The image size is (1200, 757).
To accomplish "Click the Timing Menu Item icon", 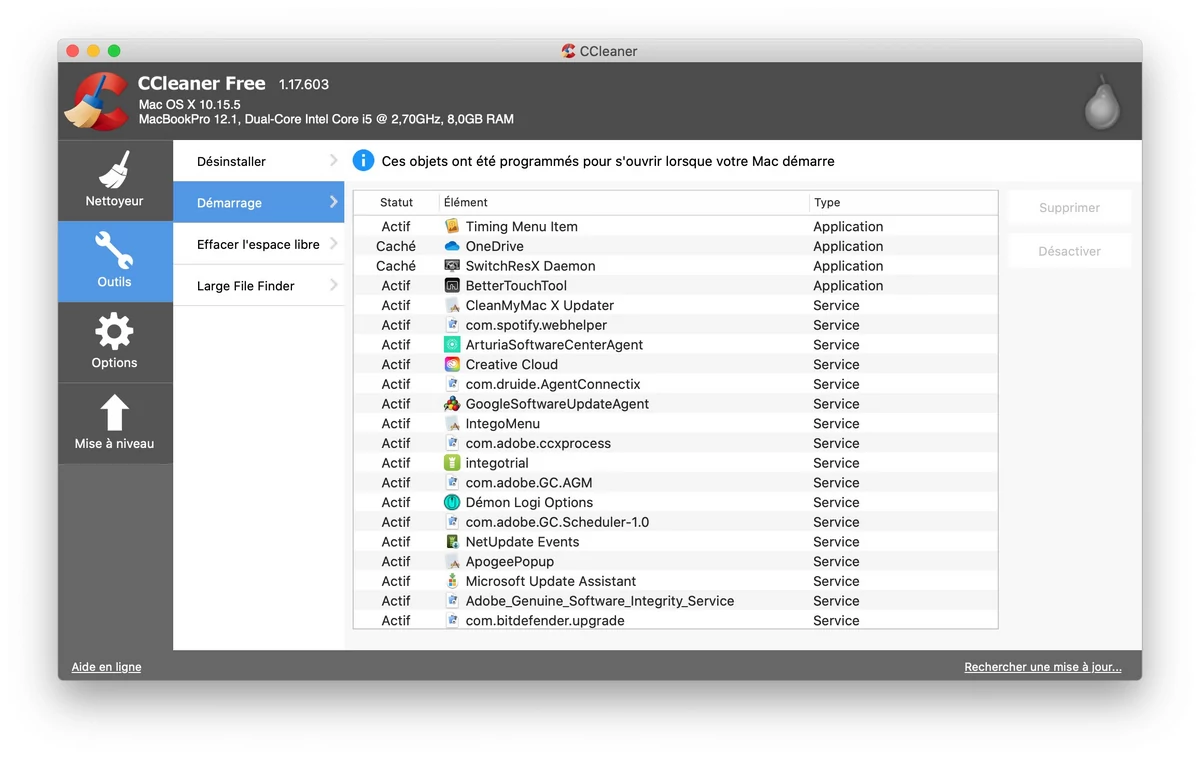I will pos(452,227).
